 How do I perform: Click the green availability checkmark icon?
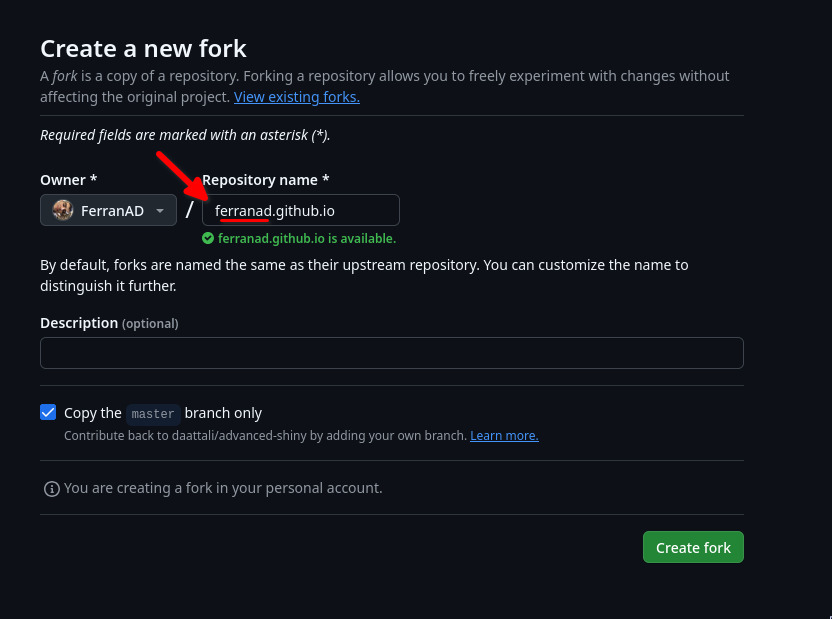(208, 239)
